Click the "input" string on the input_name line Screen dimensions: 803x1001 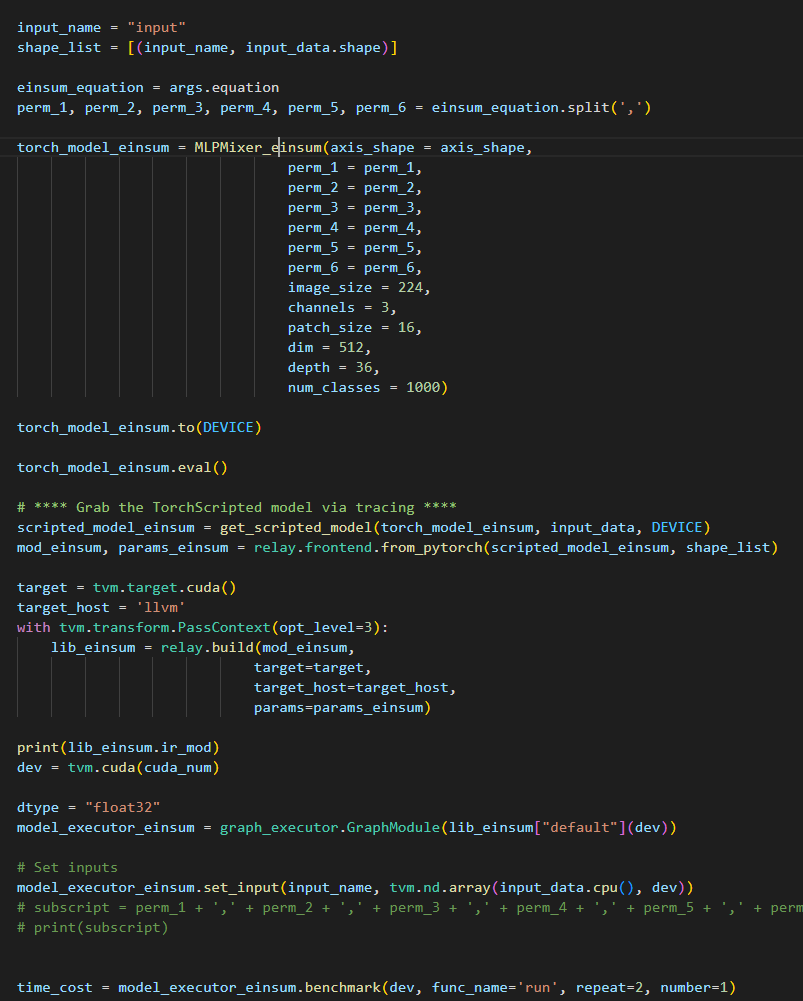(156, 27)
